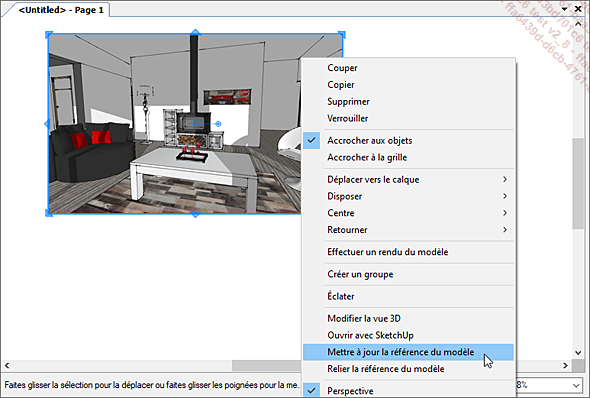Click the center rotation grip of the model
Image resolution: width=590 pixels, height=398 pixels.
click(195, 124)
